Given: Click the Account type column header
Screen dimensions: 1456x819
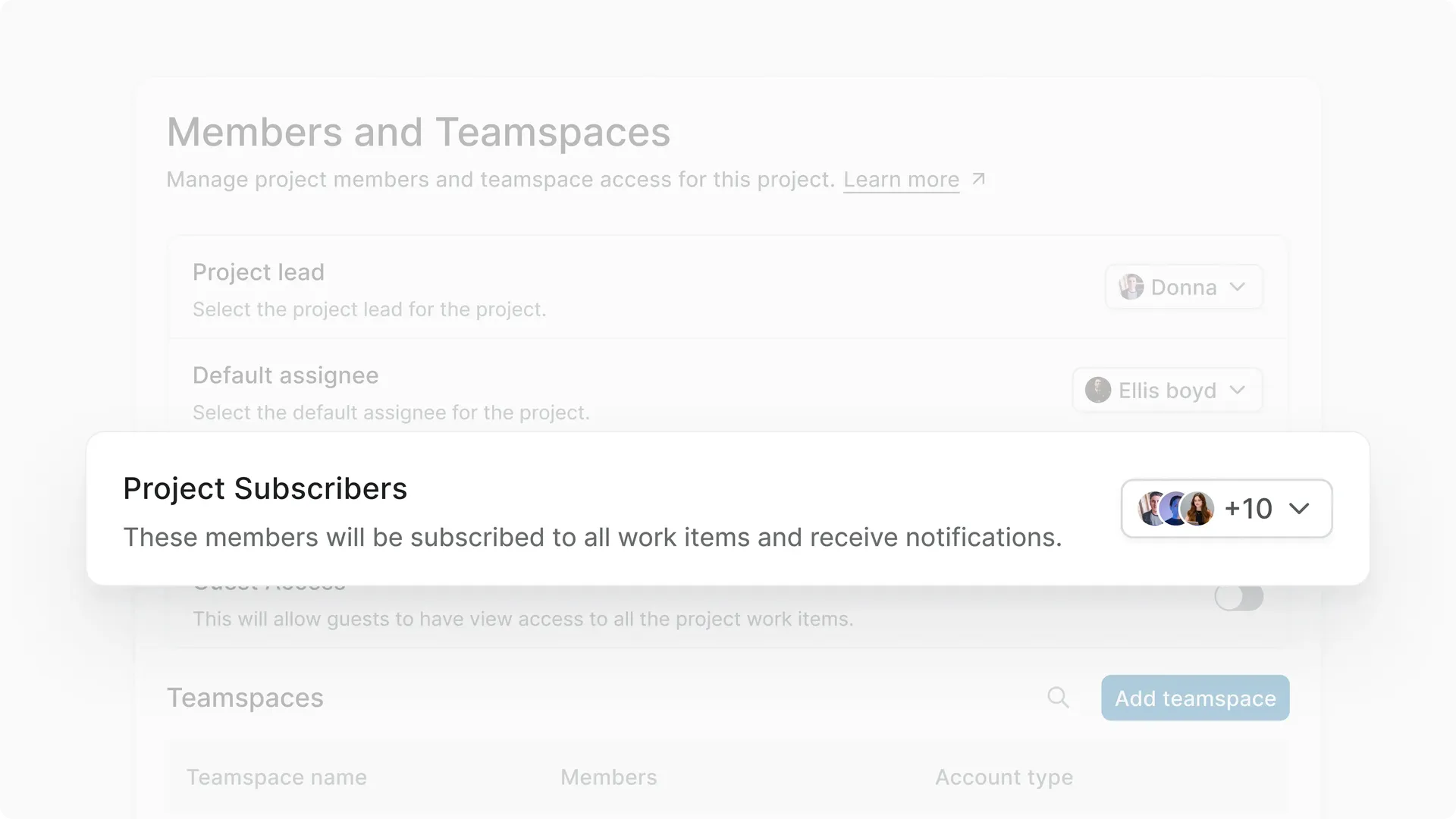Looking at the screenshot, I should point(1004,777).
